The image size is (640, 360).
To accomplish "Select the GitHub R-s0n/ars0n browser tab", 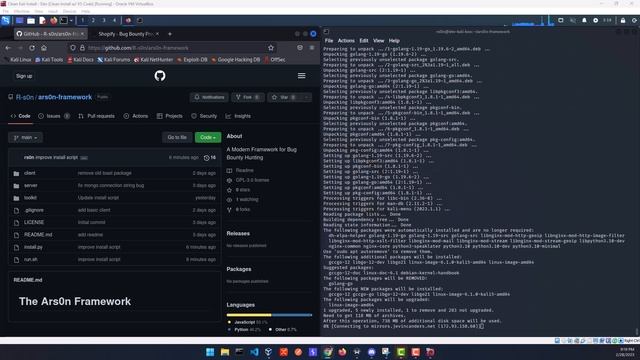I will tap(51, 34).
